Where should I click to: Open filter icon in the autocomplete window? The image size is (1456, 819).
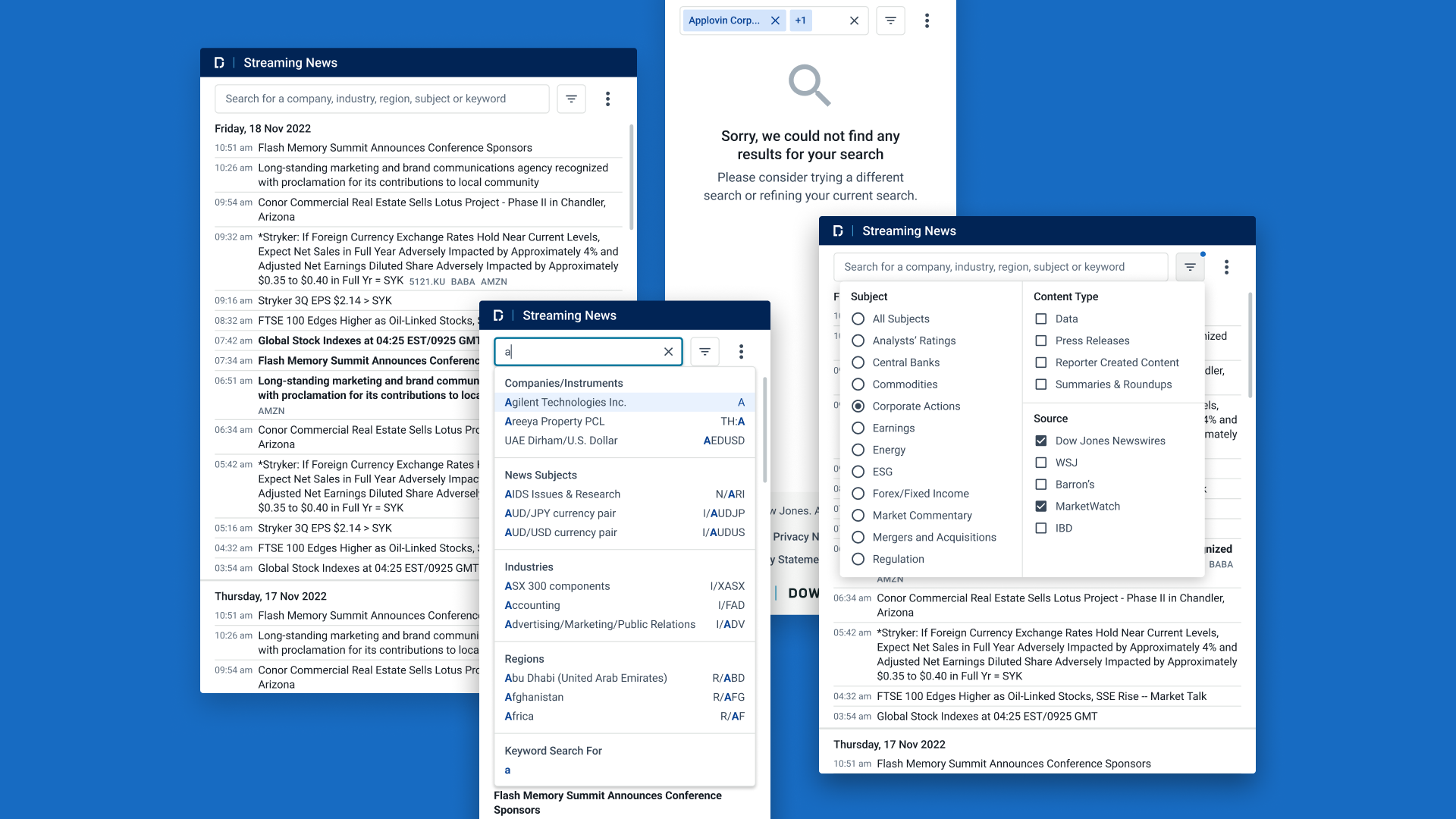click(x=704, y=352)
